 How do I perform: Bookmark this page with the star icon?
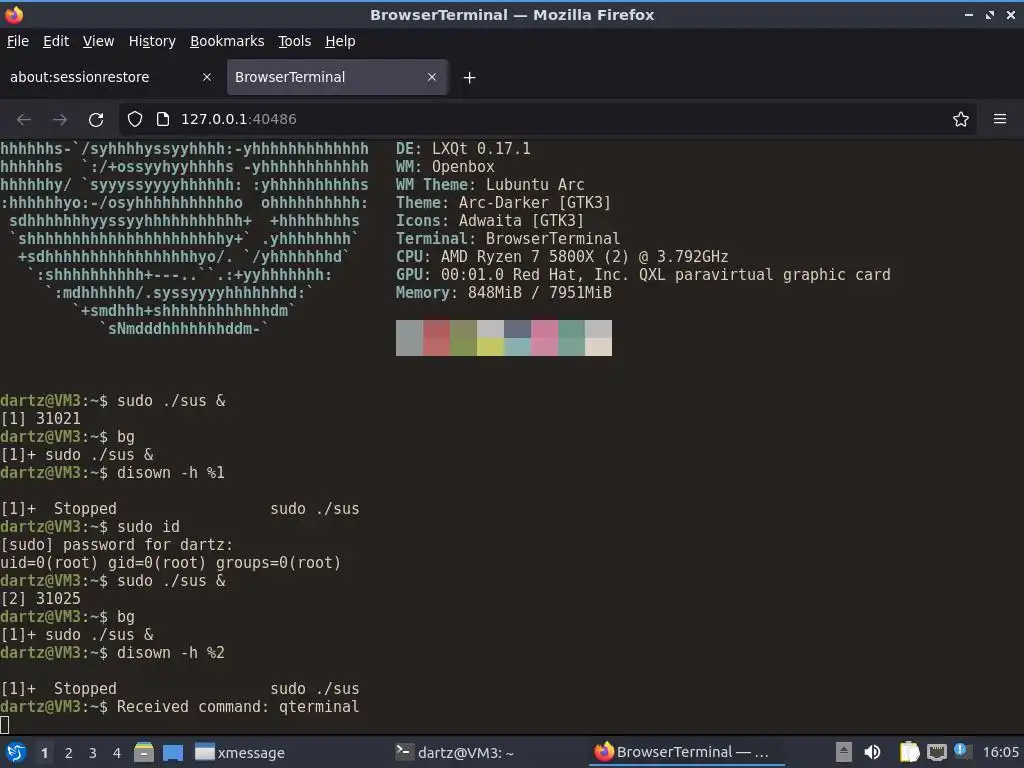[x=961, y=119]
